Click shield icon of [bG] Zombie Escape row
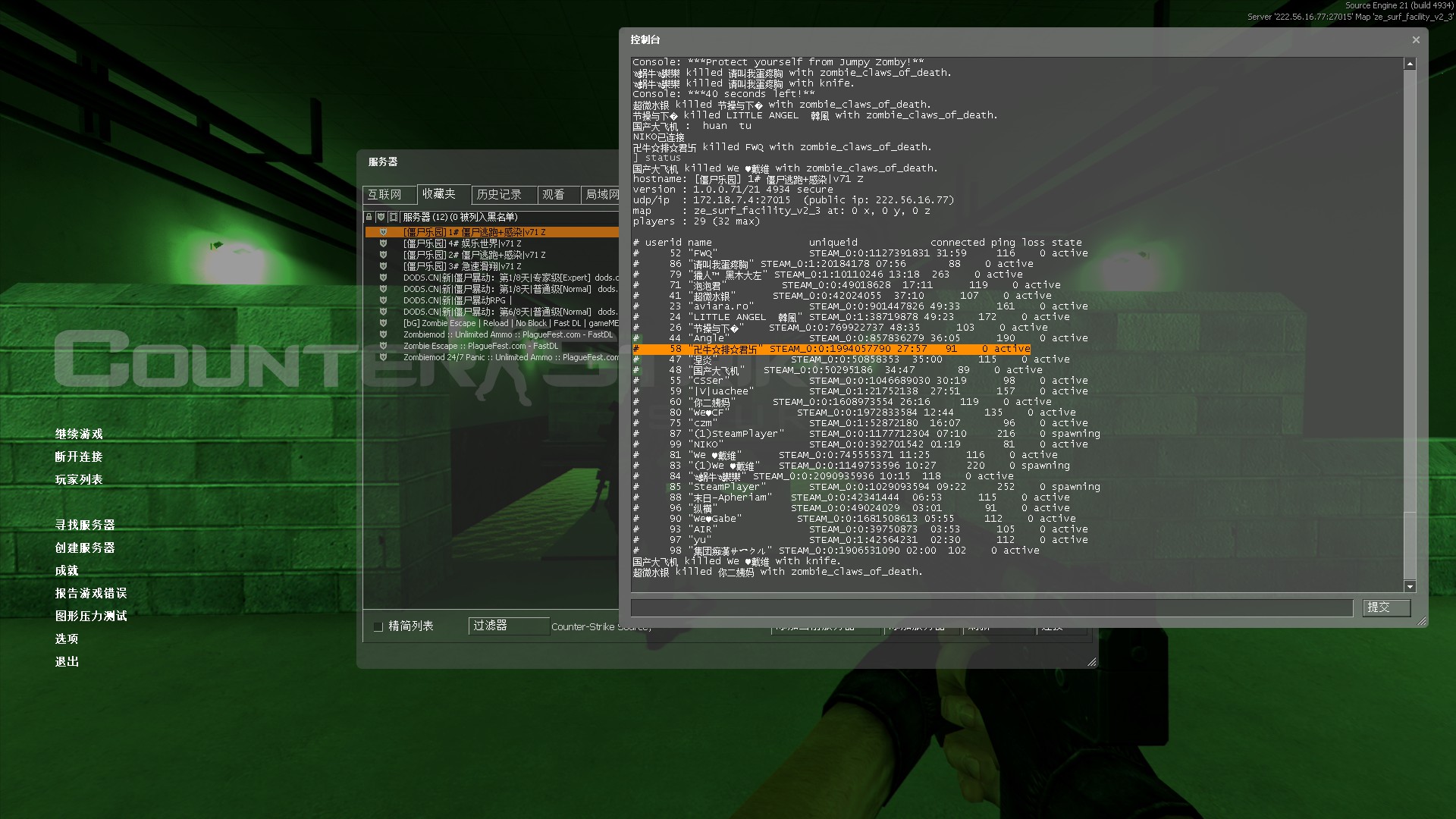 pos(383,323)
